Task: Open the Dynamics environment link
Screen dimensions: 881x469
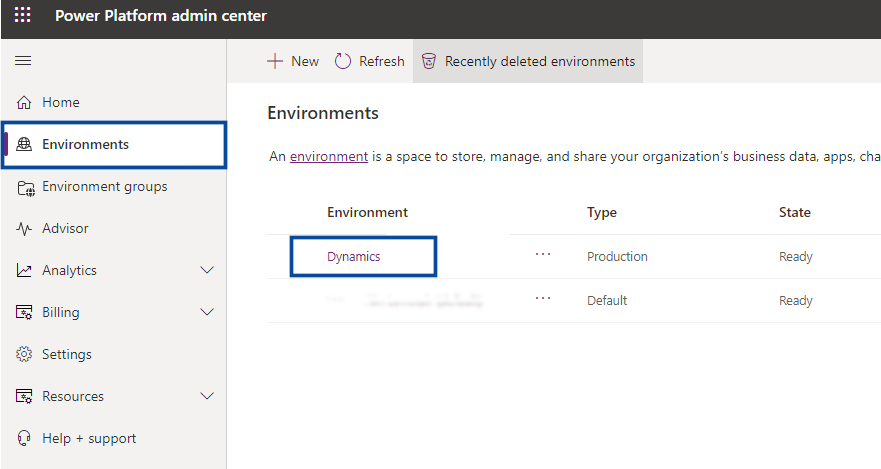Action: coord(353,257)
